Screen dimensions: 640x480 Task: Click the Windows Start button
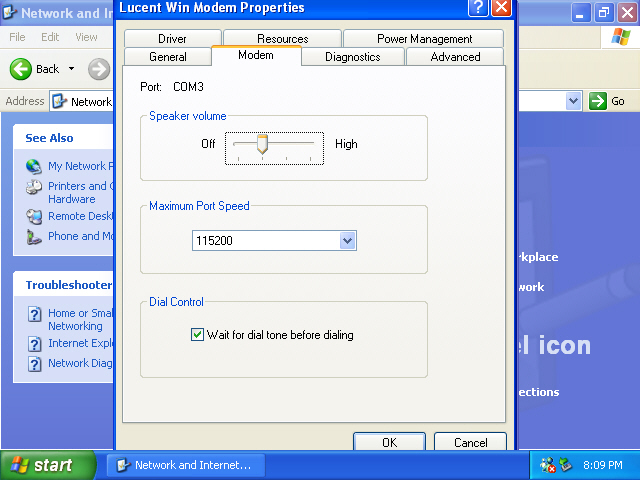48,465
